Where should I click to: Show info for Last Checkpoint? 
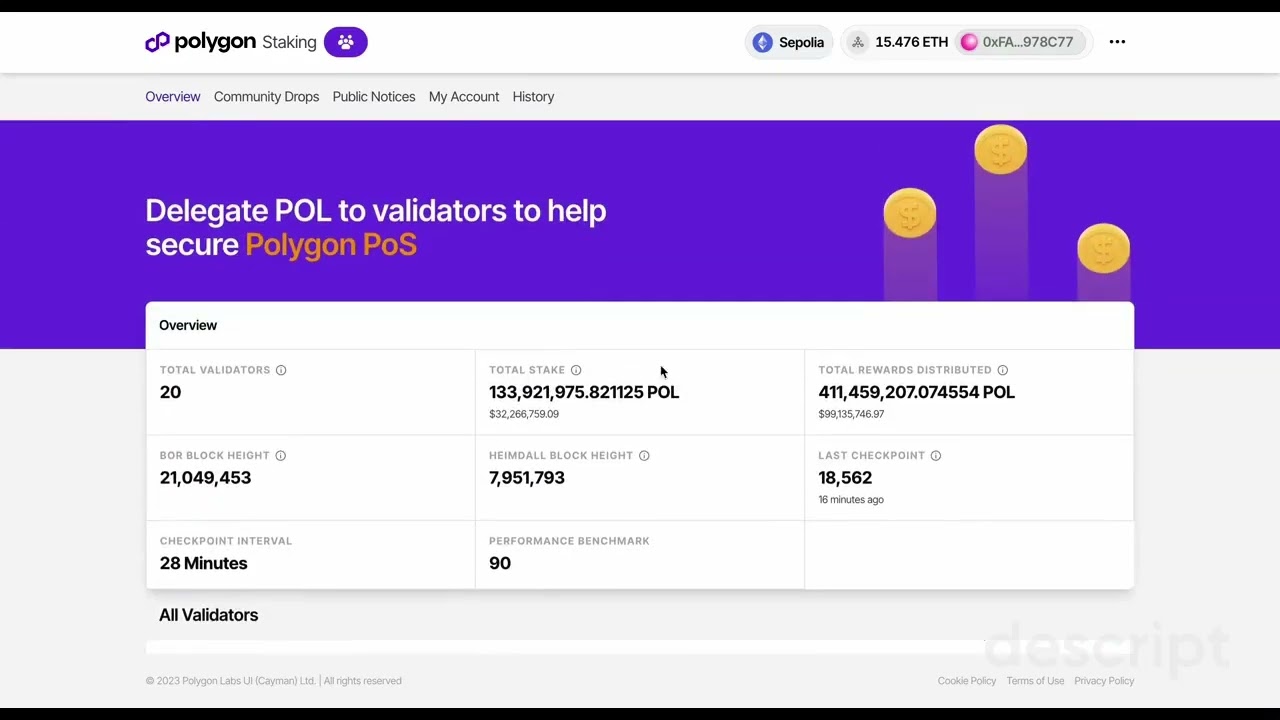click(936, 456)
